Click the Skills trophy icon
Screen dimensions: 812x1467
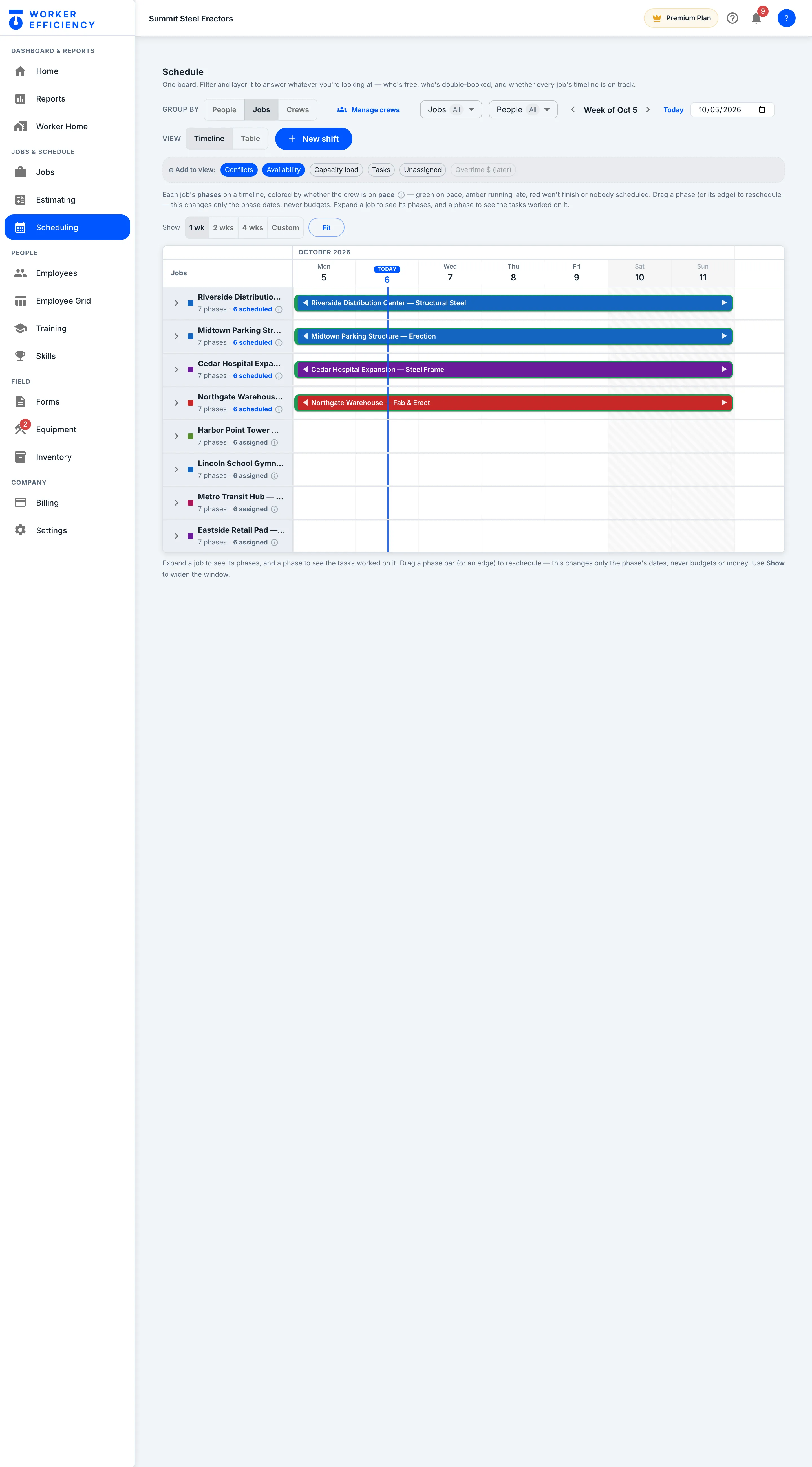click(21, 356)
